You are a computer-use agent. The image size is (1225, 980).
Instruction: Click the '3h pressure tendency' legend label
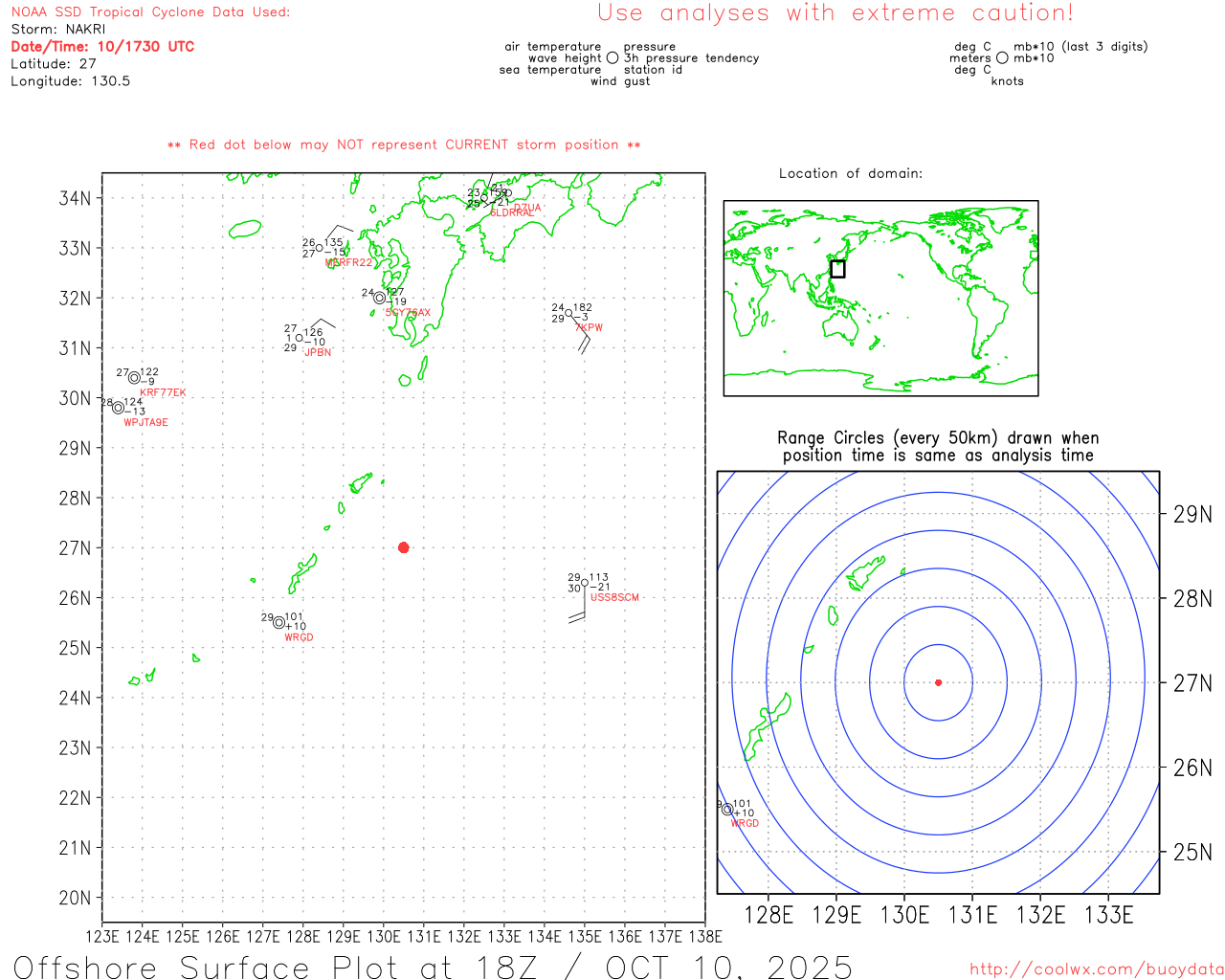click(691, 57)
